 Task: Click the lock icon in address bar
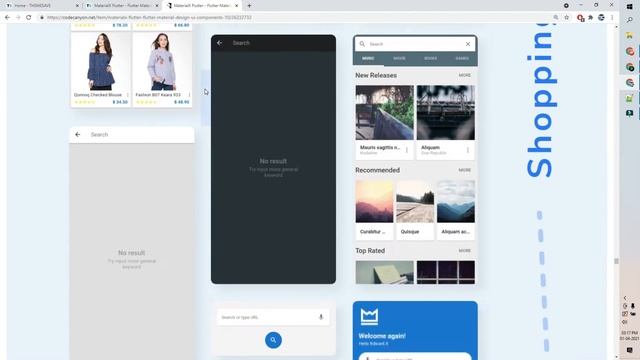(x=42, y=18)
